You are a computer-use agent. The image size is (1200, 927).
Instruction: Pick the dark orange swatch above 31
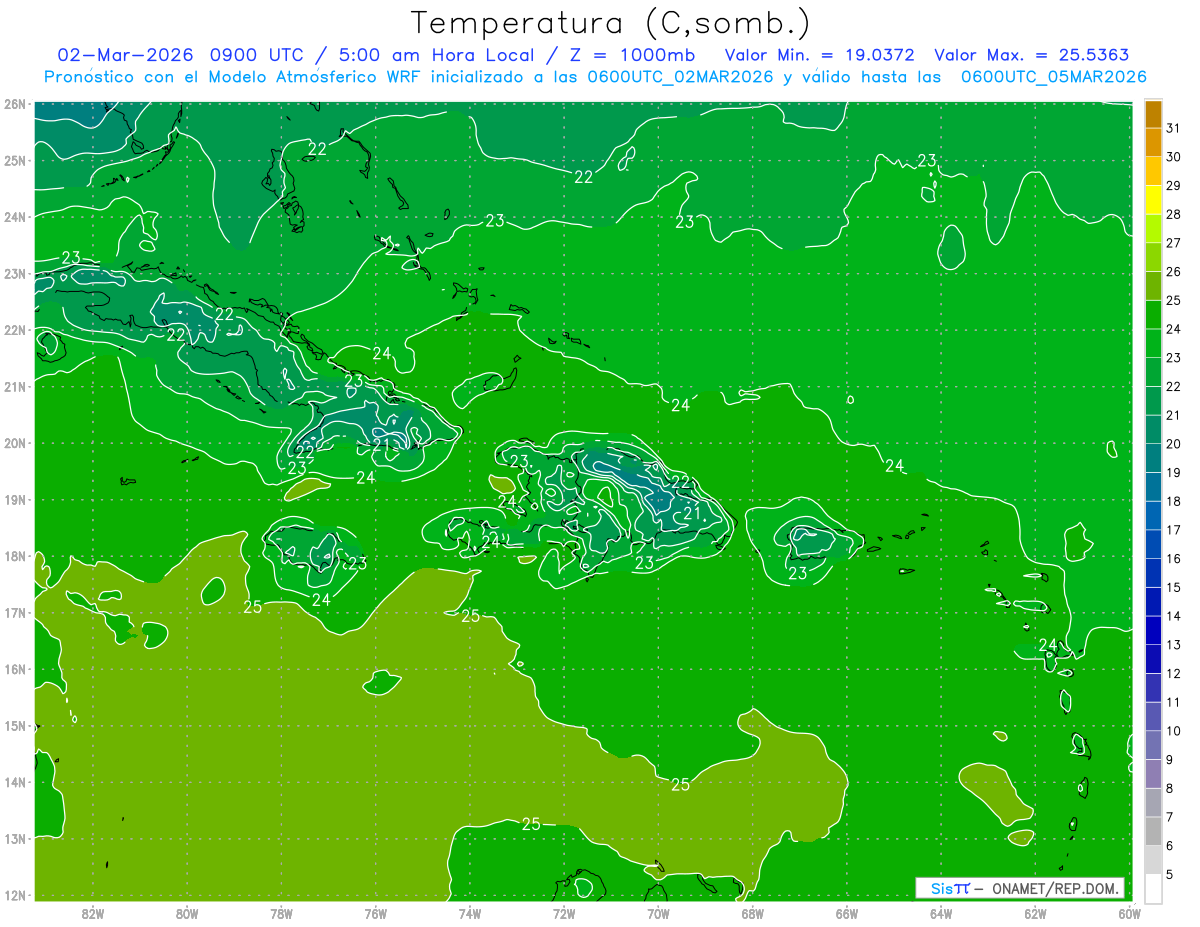[x=1153, y=114]
